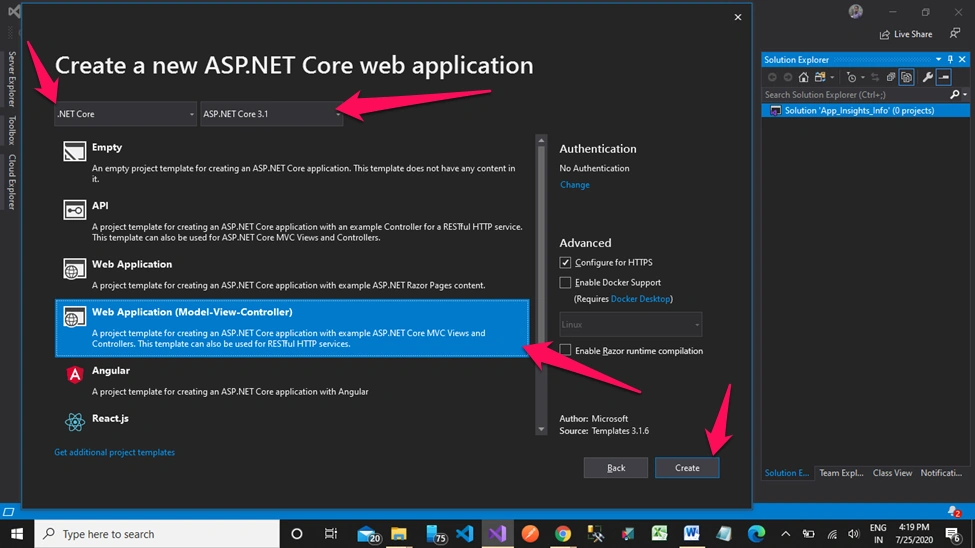Click the taskbar clock showing 4:19 PM
975x548 pixels.
[913, 534]
